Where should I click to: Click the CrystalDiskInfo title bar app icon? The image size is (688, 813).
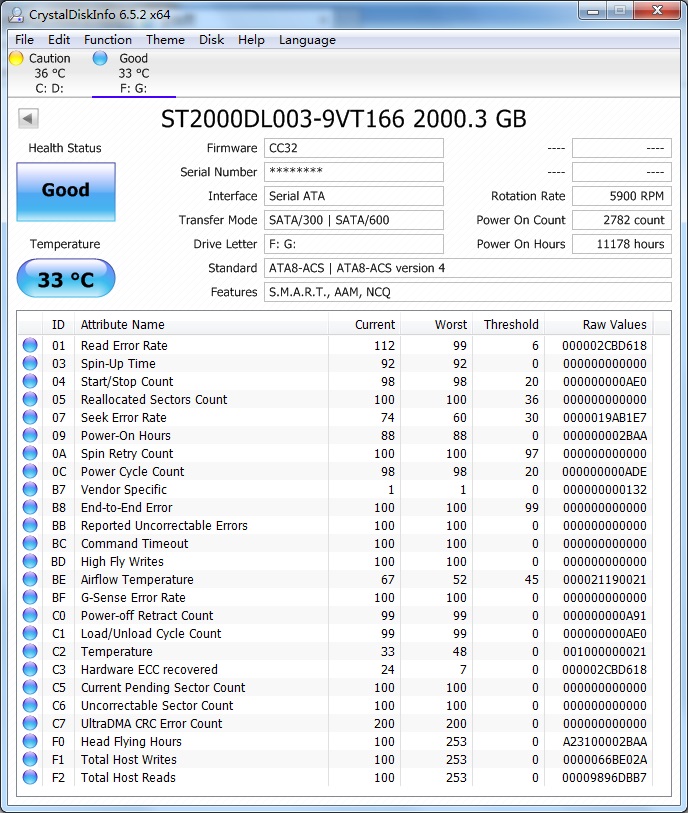[16, 15]
